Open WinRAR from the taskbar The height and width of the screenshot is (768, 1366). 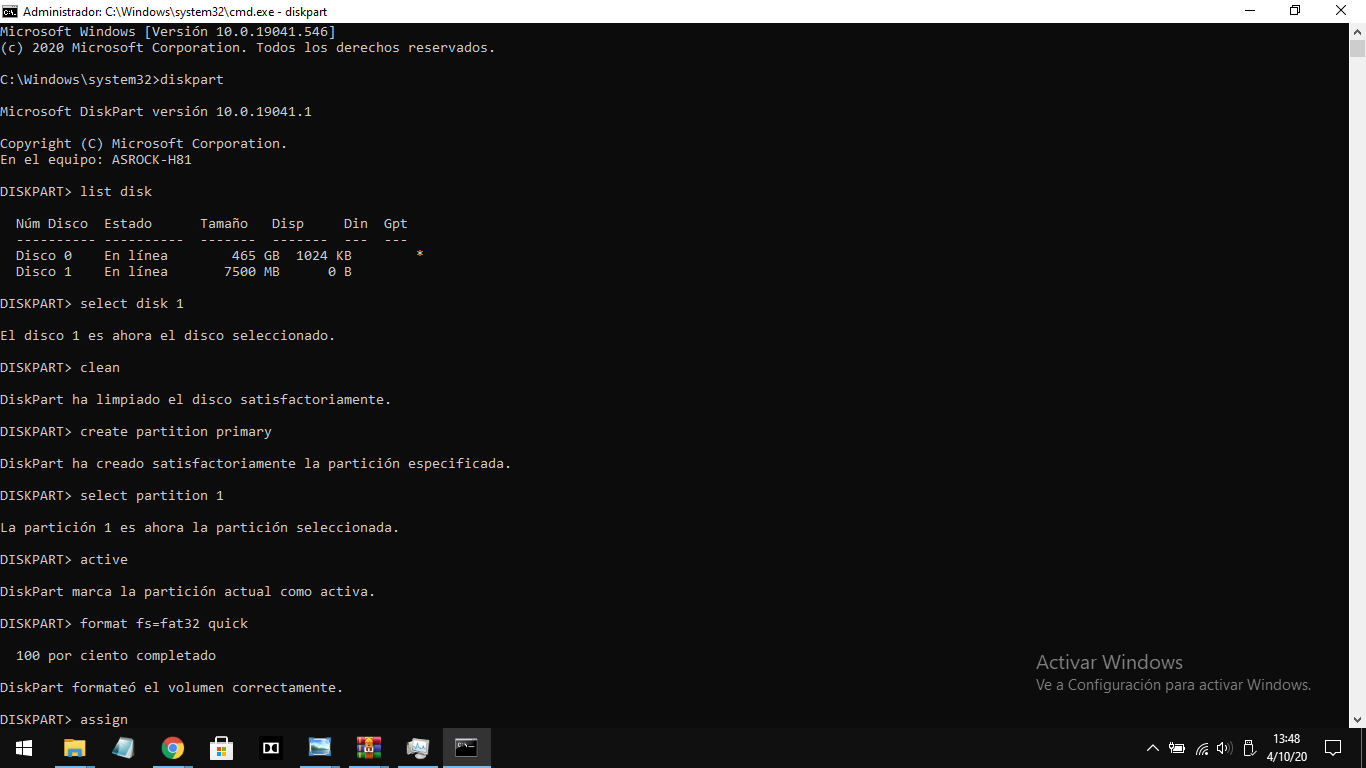point(368,747)
